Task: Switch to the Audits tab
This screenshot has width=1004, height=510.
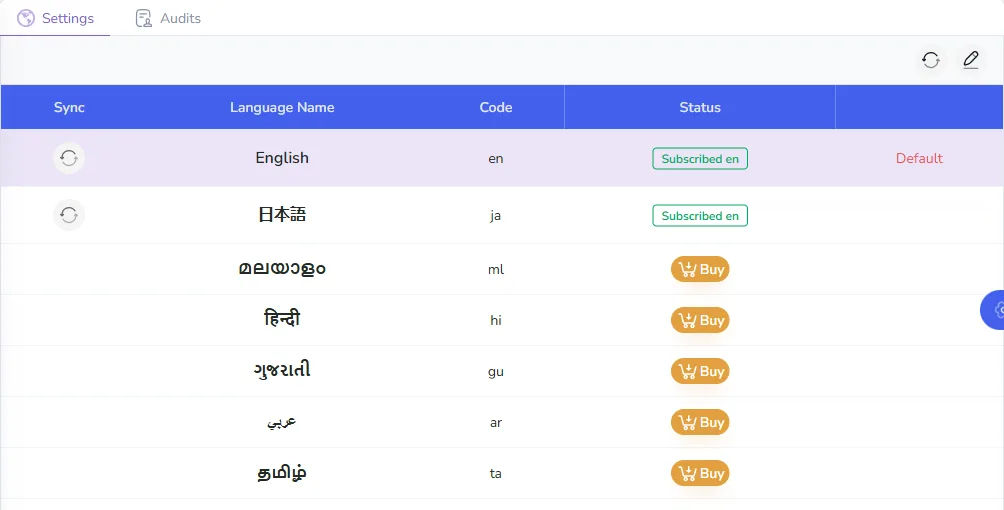Action: coord(168,18)
